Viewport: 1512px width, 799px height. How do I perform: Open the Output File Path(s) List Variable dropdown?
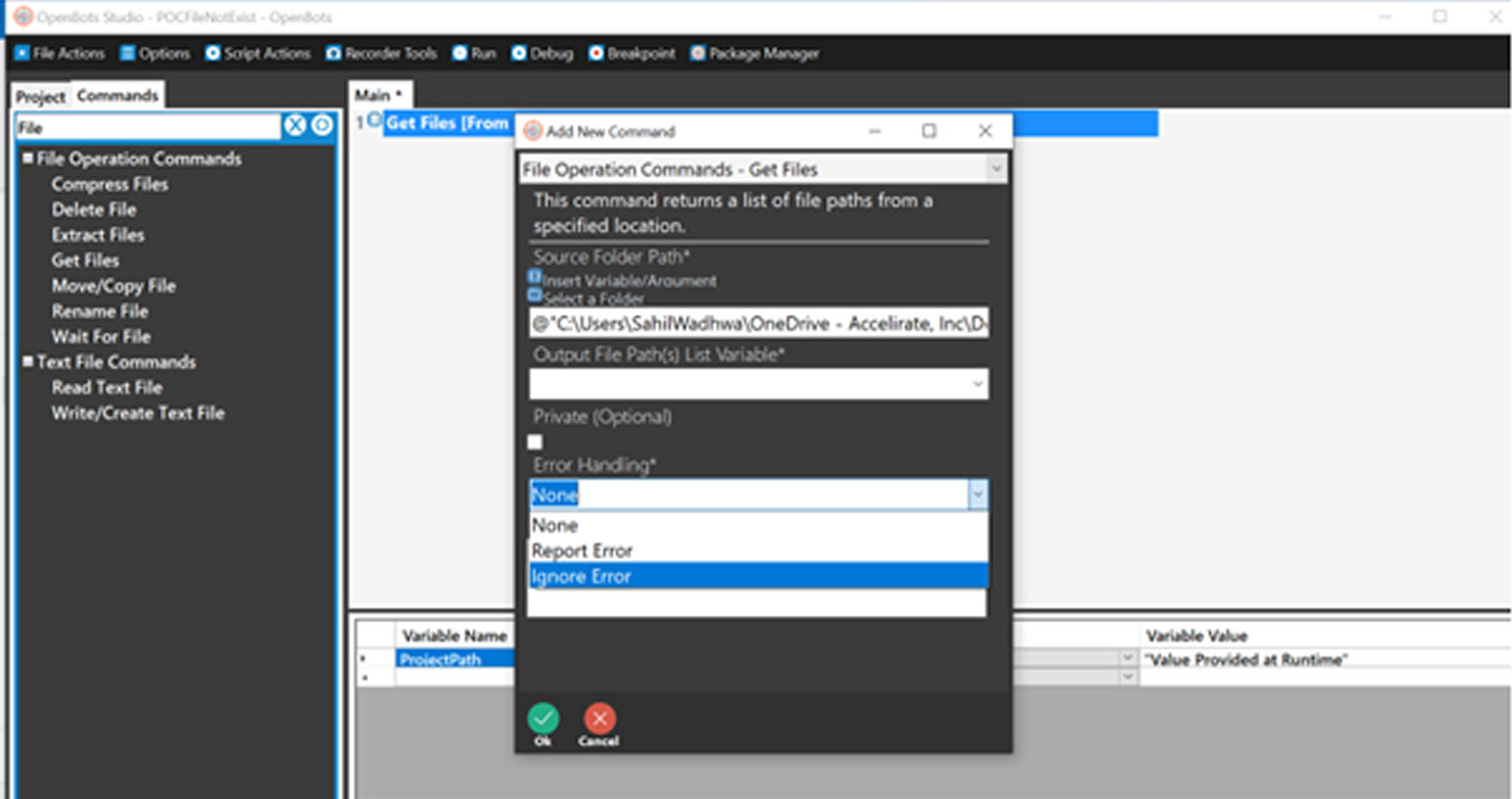[x=977, y=384]
